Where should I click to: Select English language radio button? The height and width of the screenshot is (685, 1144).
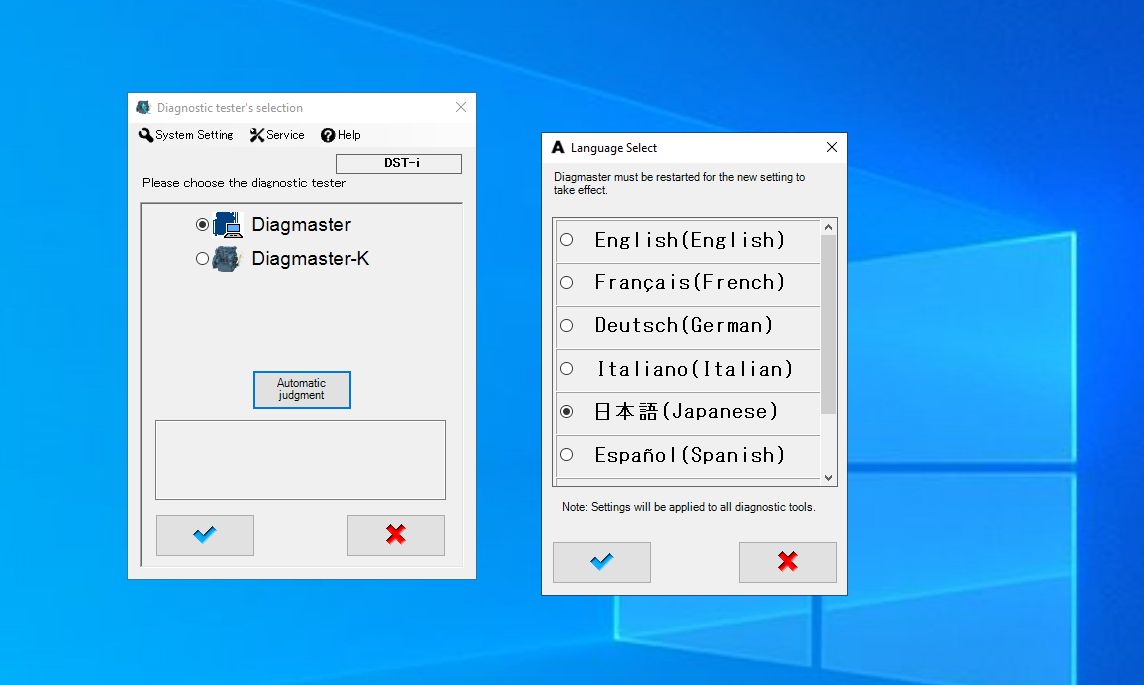click(566, 239)
